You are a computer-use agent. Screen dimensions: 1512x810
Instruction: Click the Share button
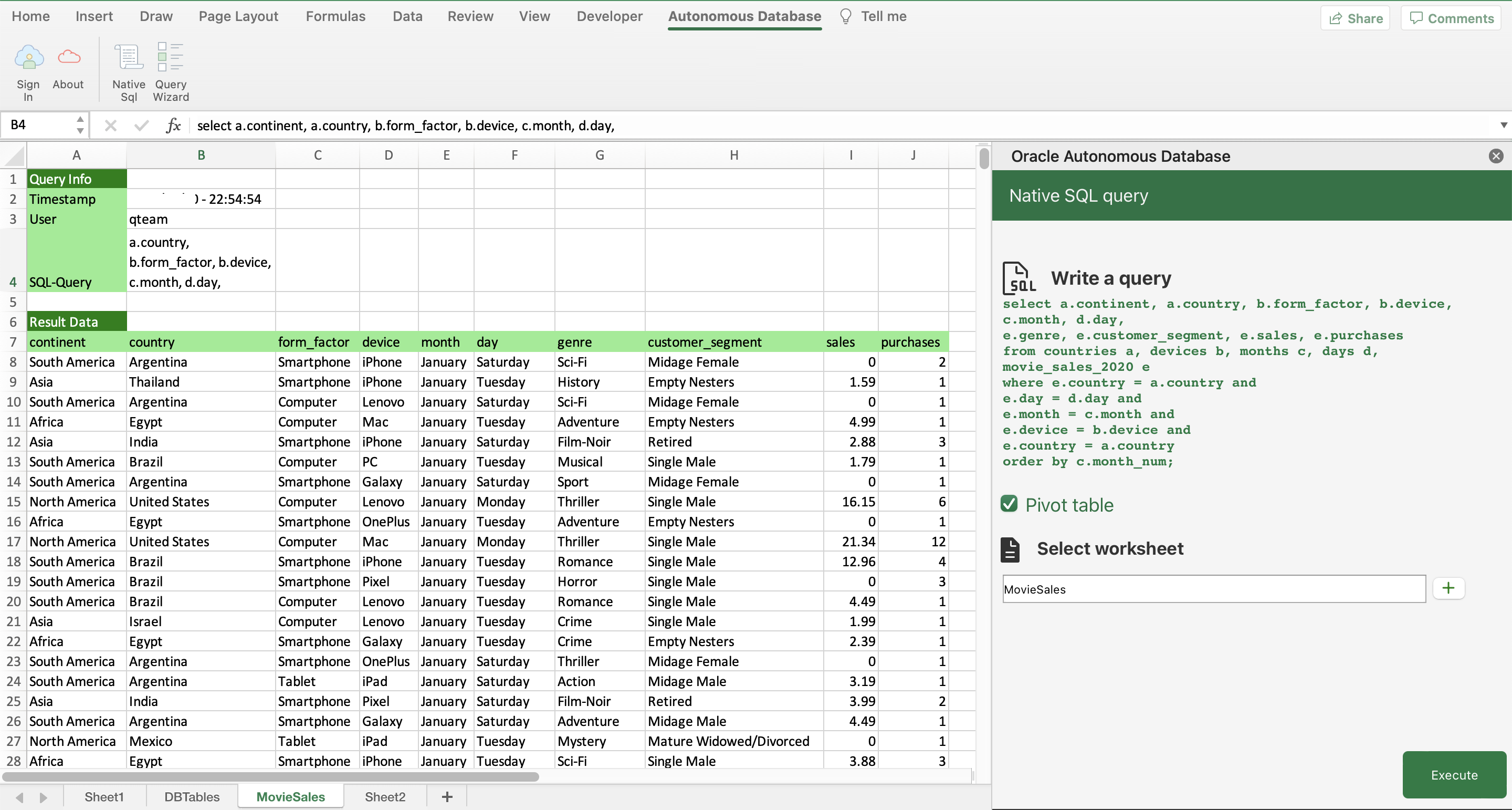point(1355,18)
